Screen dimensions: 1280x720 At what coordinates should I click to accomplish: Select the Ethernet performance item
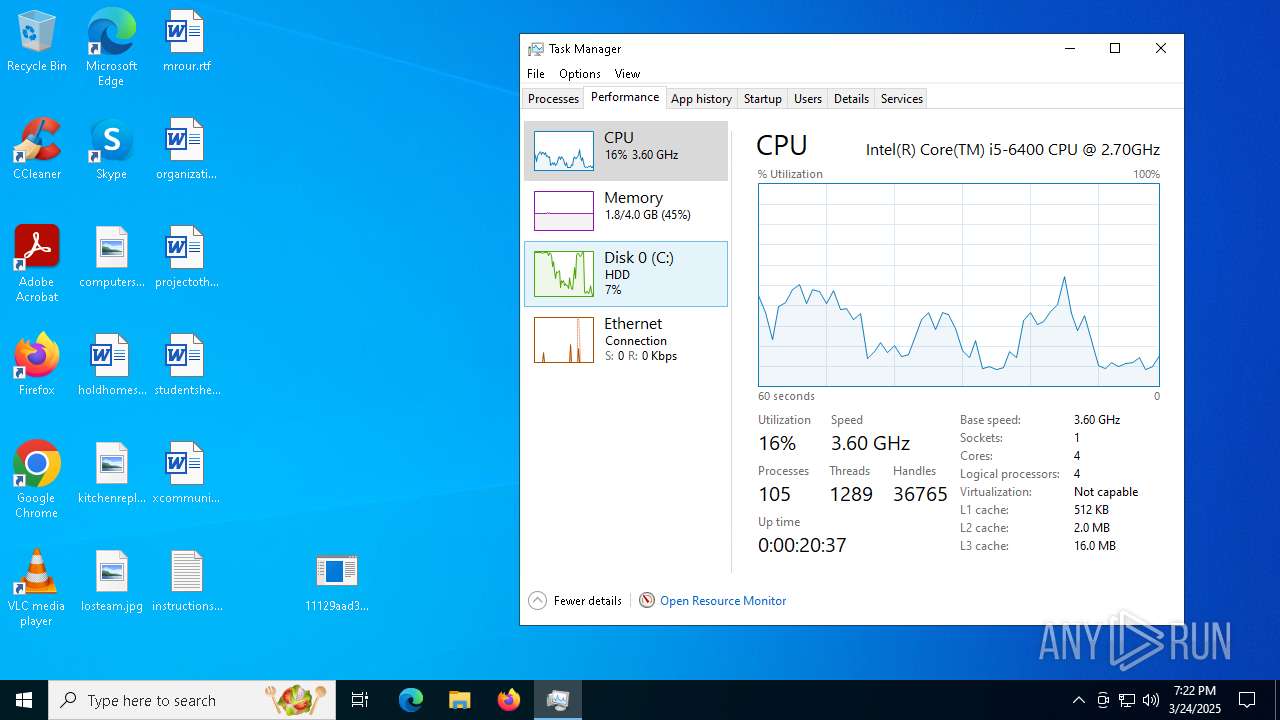[x=626, y=340]
